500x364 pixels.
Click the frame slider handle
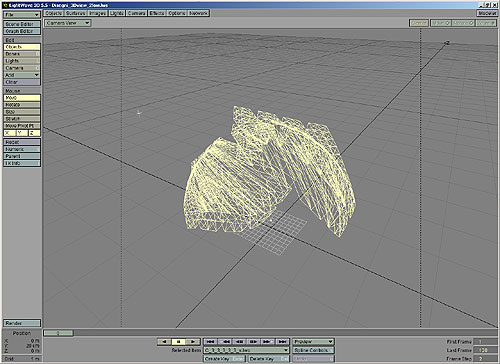click(x=58, y=333)
